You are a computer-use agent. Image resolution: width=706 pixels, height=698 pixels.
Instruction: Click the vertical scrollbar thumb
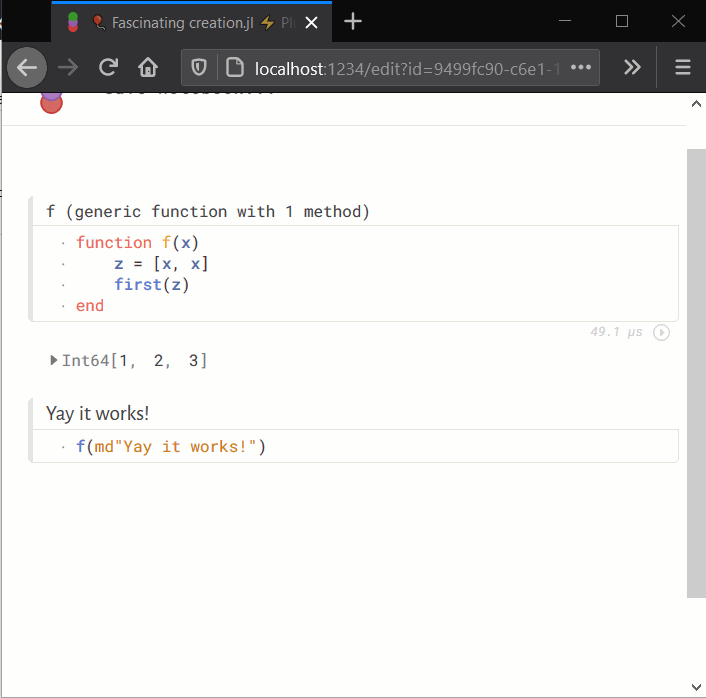click(x=696, y=373)
